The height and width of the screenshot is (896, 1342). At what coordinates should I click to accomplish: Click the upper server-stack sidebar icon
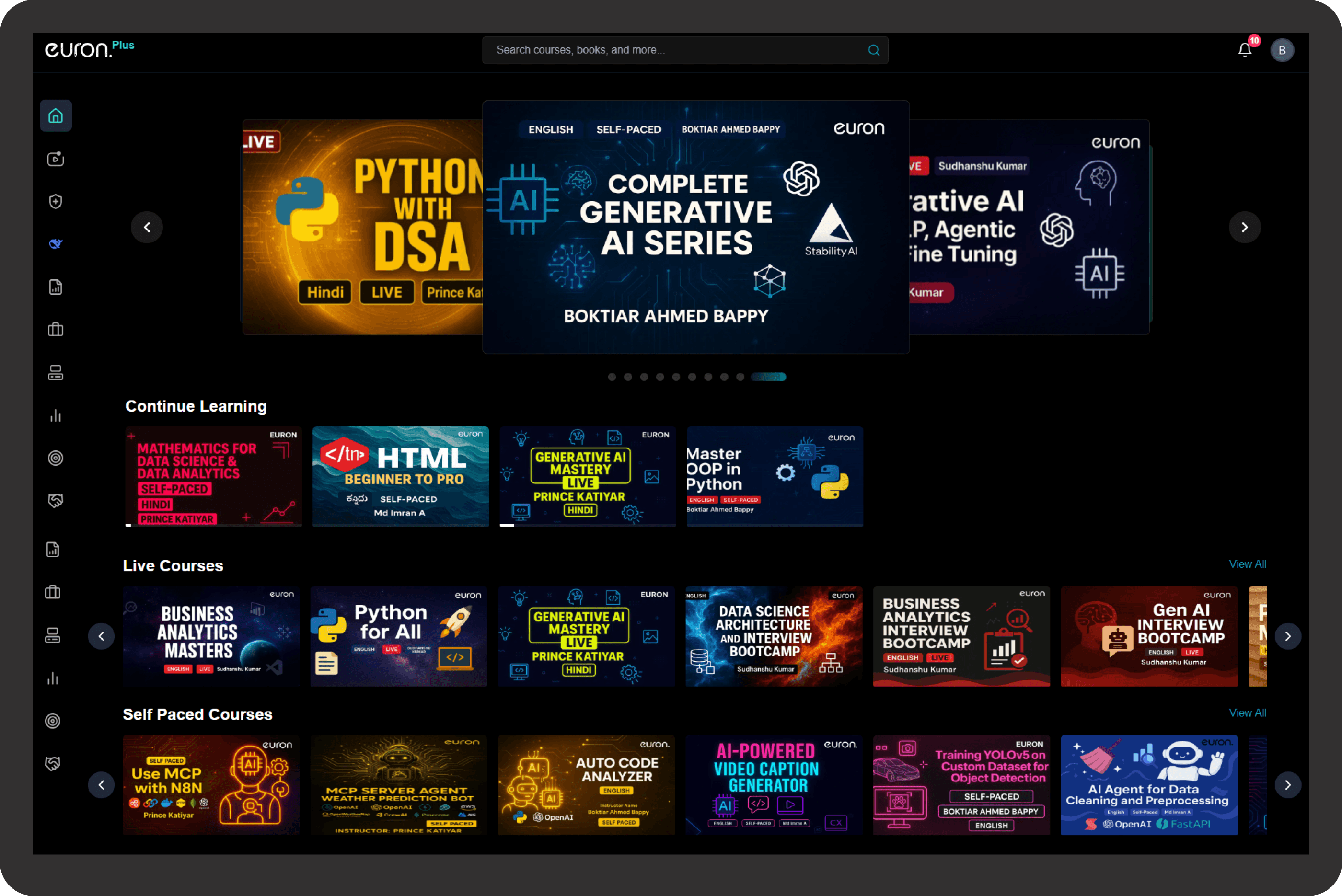point(56,373)
